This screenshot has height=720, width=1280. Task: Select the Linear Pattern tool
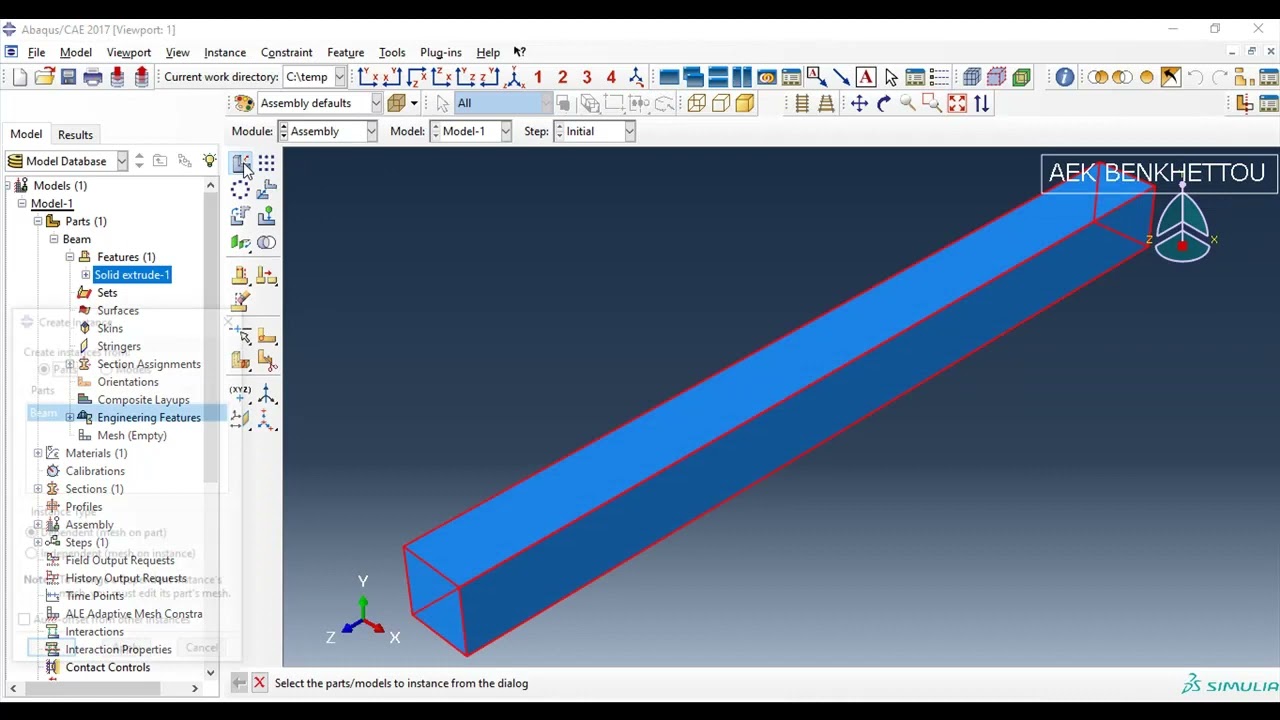(x=266, y=164)
